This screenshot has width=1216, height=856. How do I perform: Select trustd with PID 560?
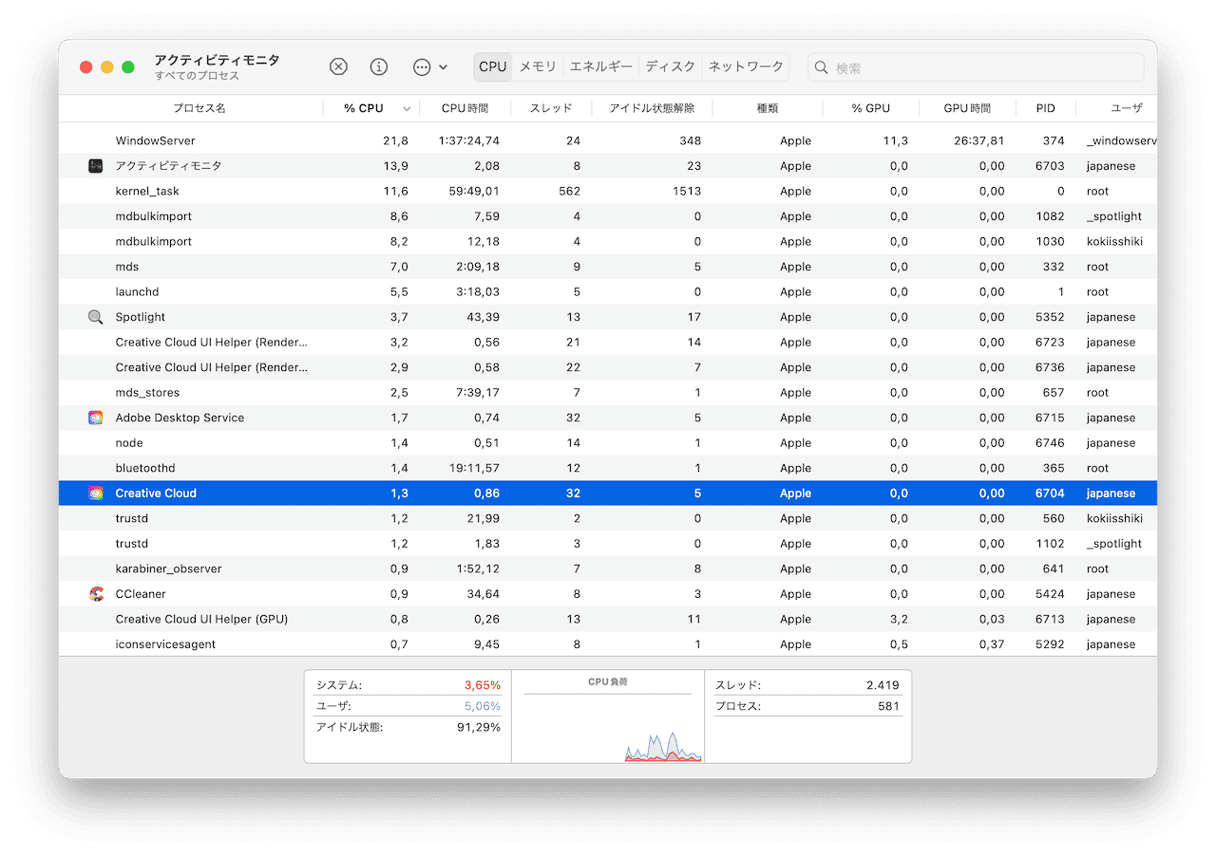click(x=608, y=518)
